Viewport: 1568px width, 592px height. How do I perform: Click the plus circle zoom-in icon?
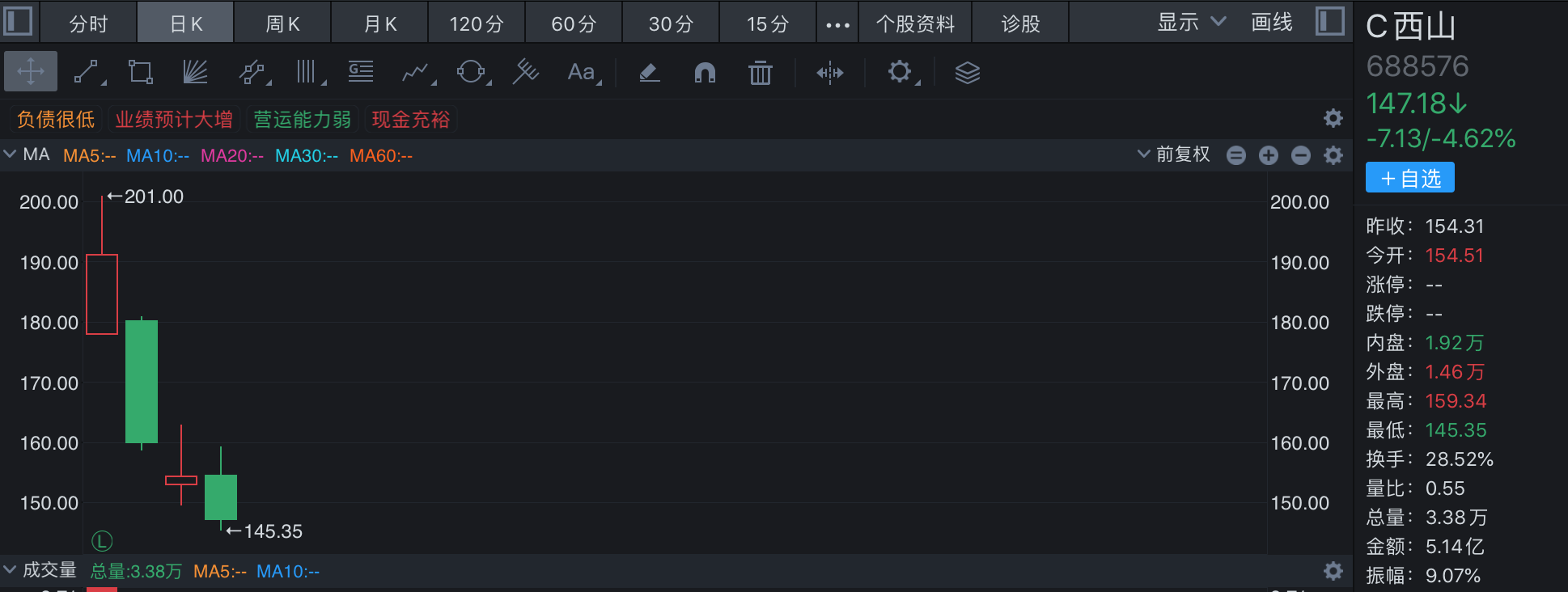1269,155
